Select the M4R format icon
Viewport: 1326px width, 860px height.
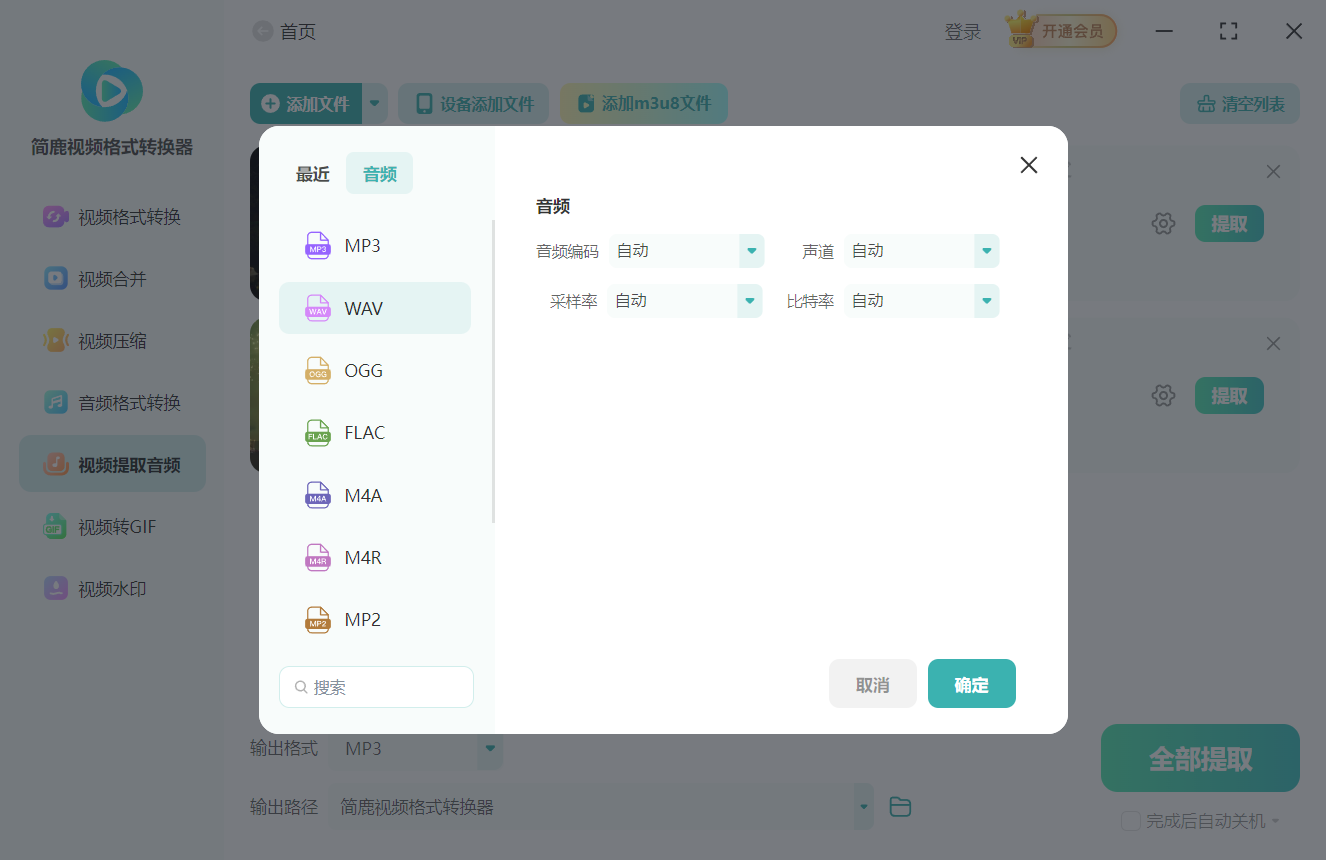318,558
